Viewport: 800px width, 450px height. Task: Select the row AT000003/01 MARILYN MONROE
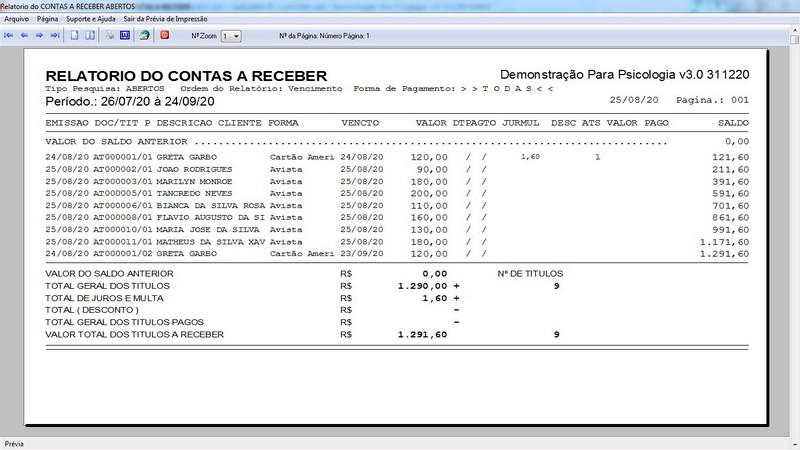(x=397, y=182)
